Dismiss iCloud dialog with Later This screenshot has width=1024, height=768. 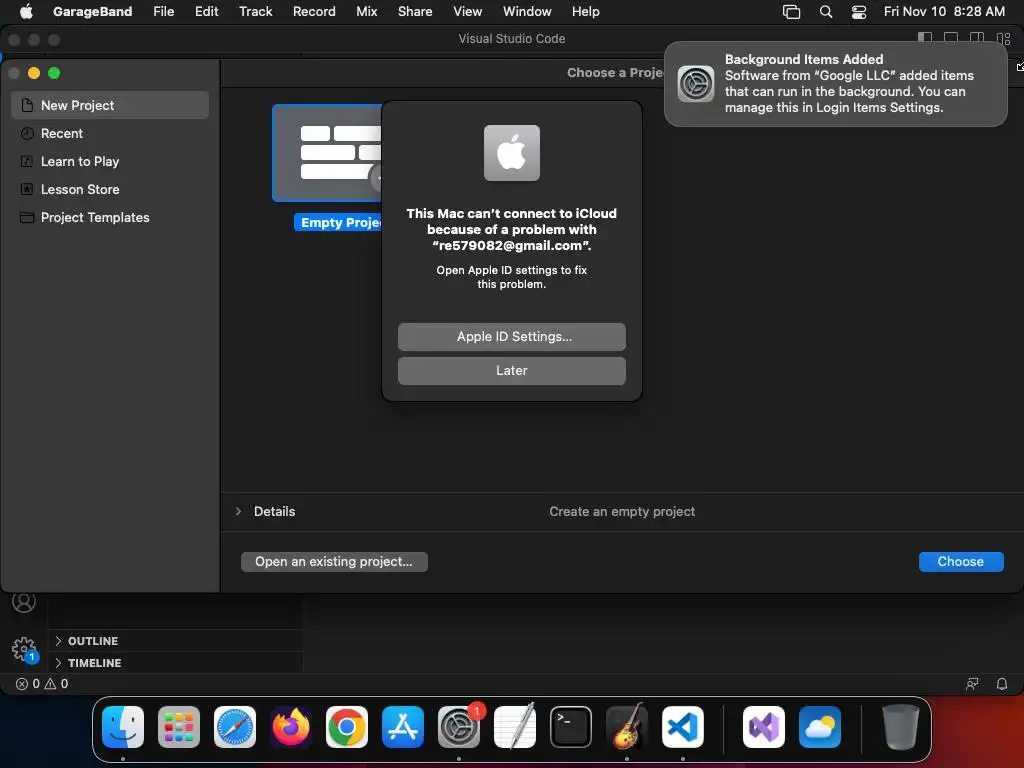point(511,370)
